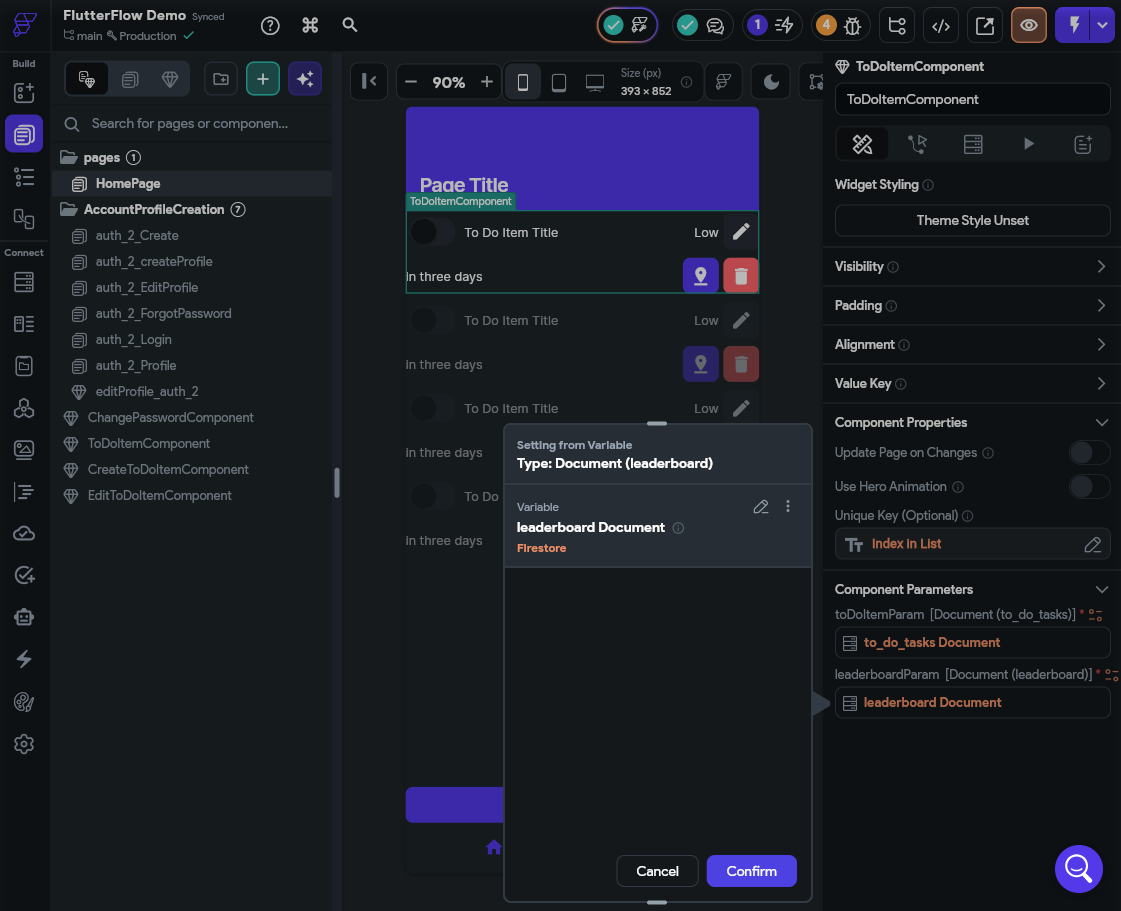Viewport: 1121px width, 911px height.
Task: Select tablet device canvas view
Action: 559,82
